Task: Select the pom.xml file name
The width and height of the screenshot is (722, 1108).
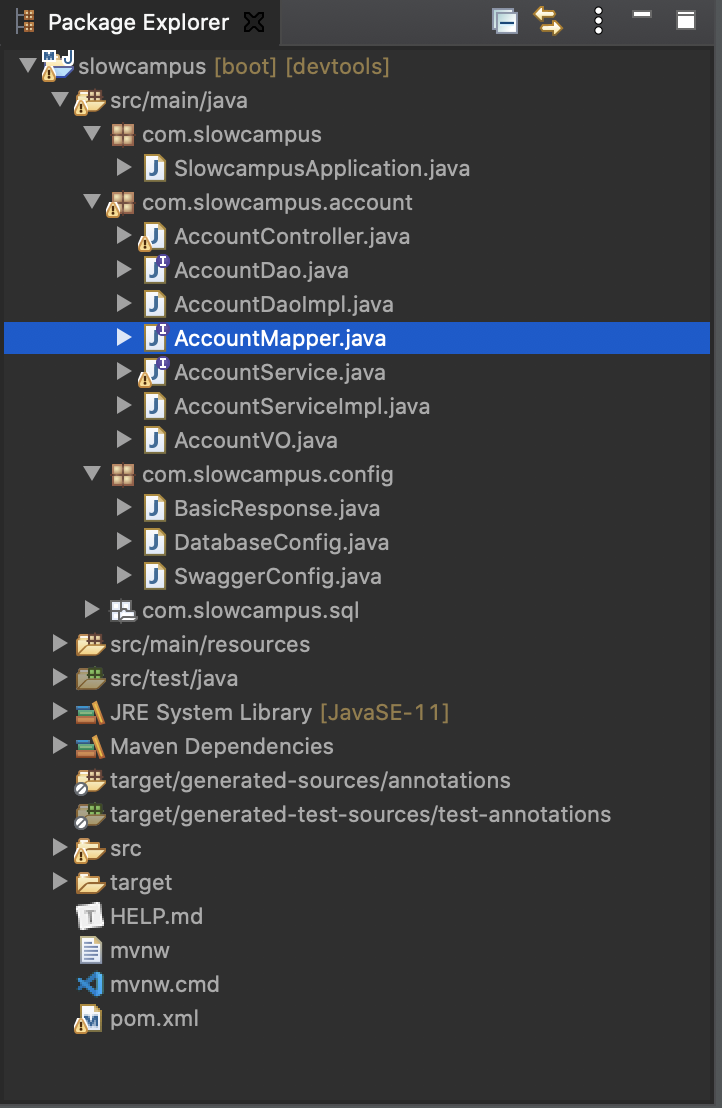Action: coord(154,1019)
